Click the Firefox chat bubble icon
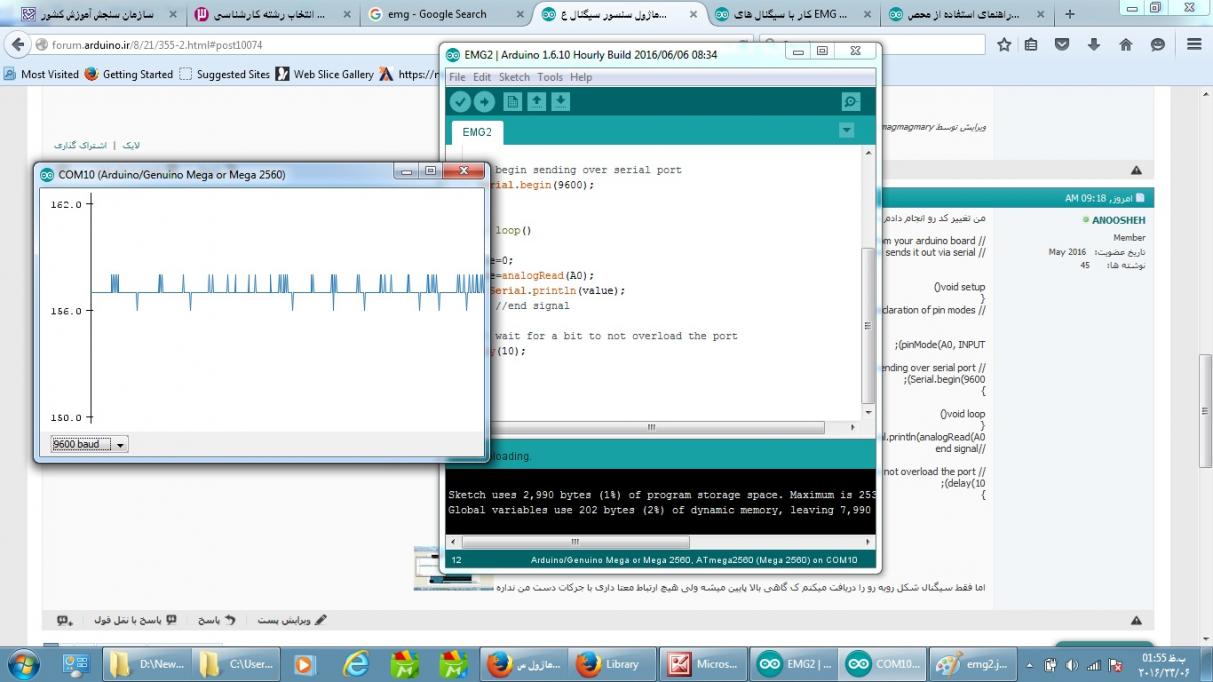The width and height of the screenshot is (1213, 682). tap(1158, 45)
